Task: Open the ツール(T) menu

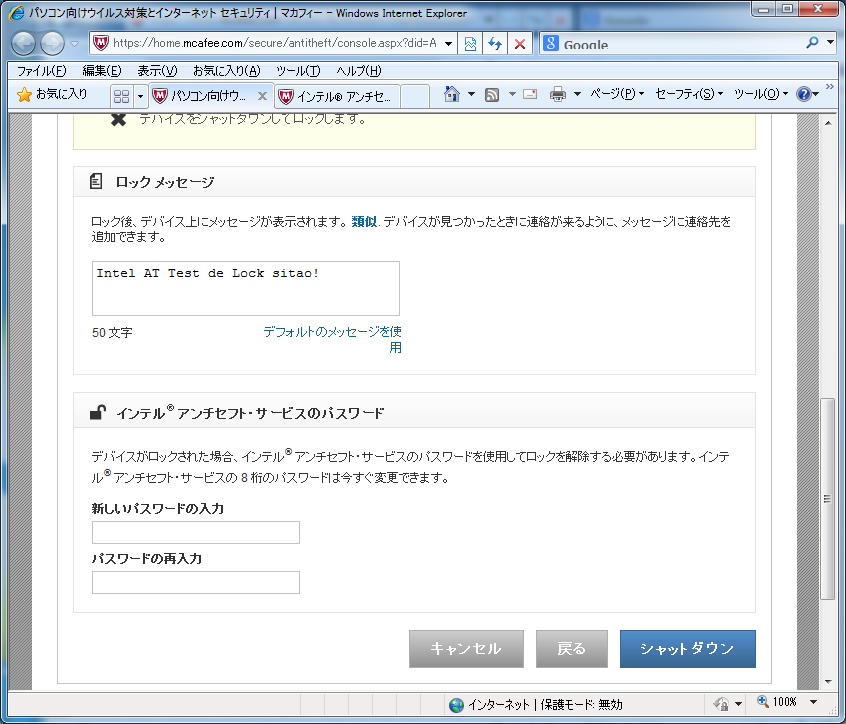Action: (x=298, y=71)
